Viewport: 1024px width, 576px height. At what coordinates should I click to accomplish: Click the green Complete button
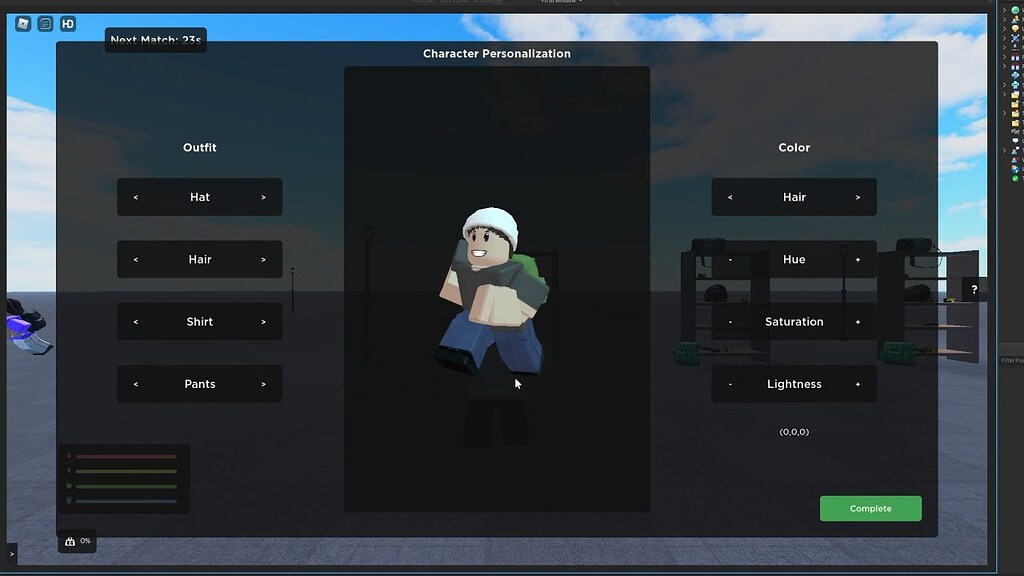pos(871,508)
